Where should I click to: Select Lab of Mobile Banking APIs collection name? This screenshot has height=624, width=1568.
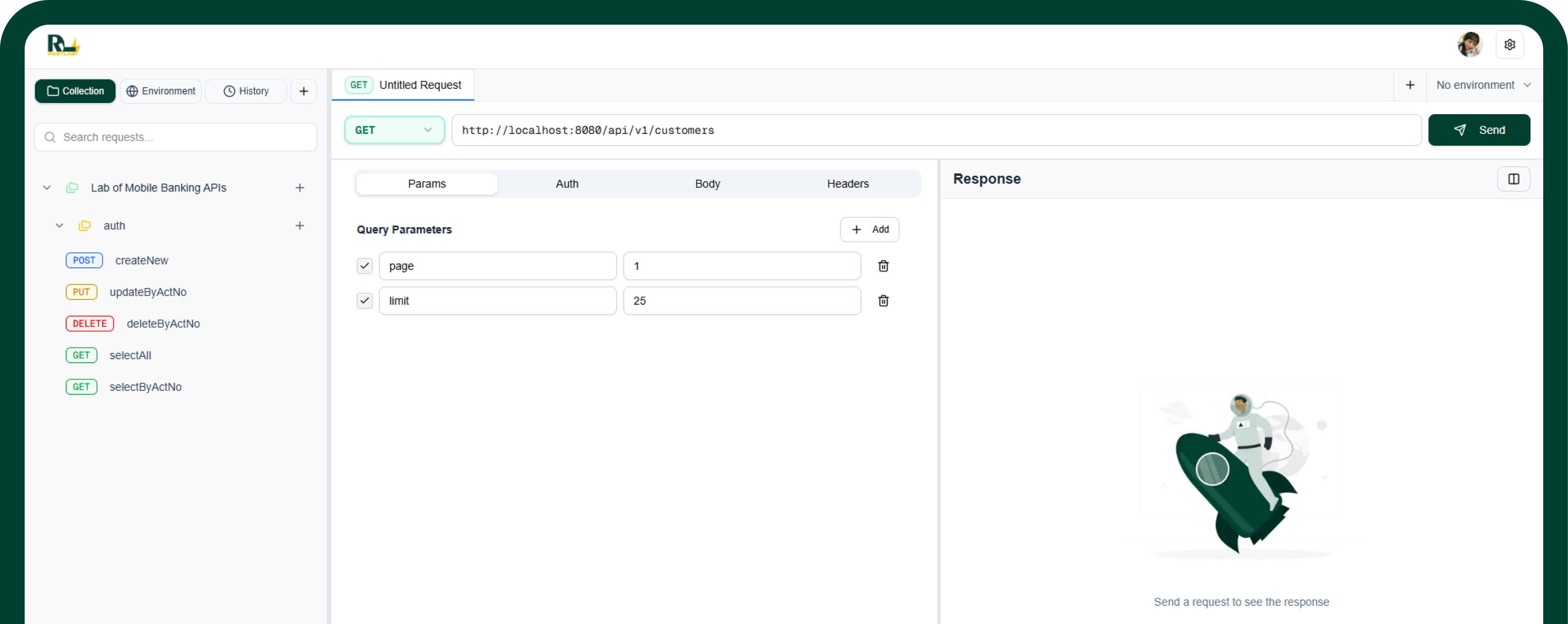159,188
